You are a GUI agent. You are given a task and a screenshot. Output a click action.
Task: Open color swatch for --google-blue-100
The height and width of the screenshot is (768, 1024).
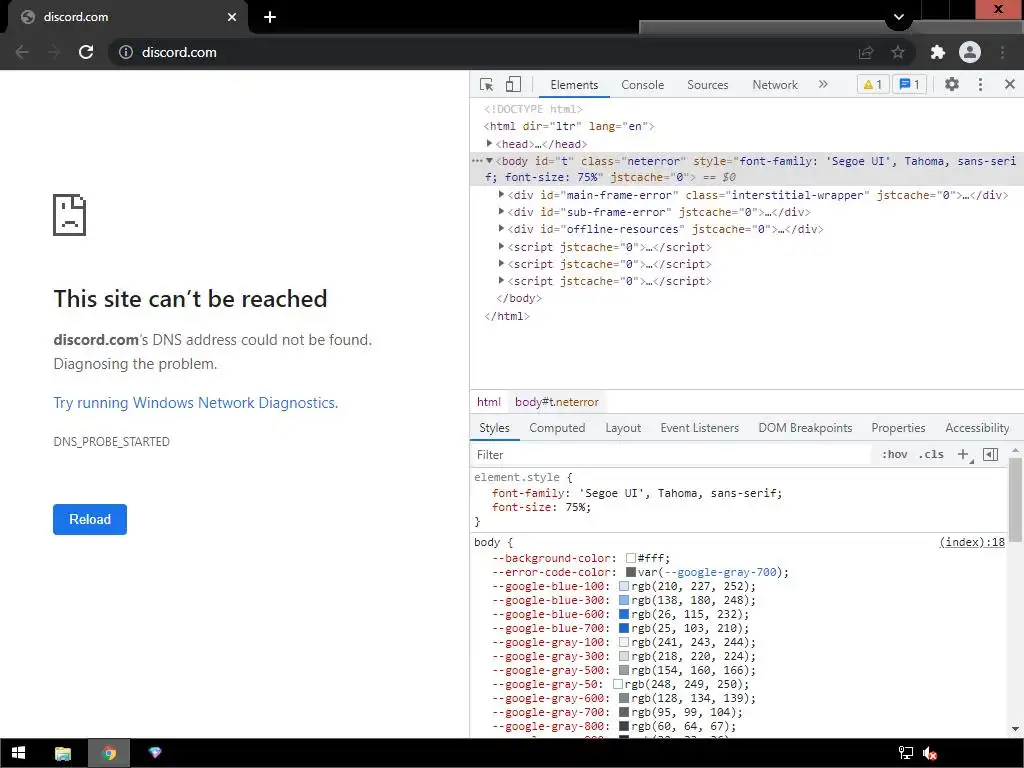pyautogui.click(x=624, y=586)
